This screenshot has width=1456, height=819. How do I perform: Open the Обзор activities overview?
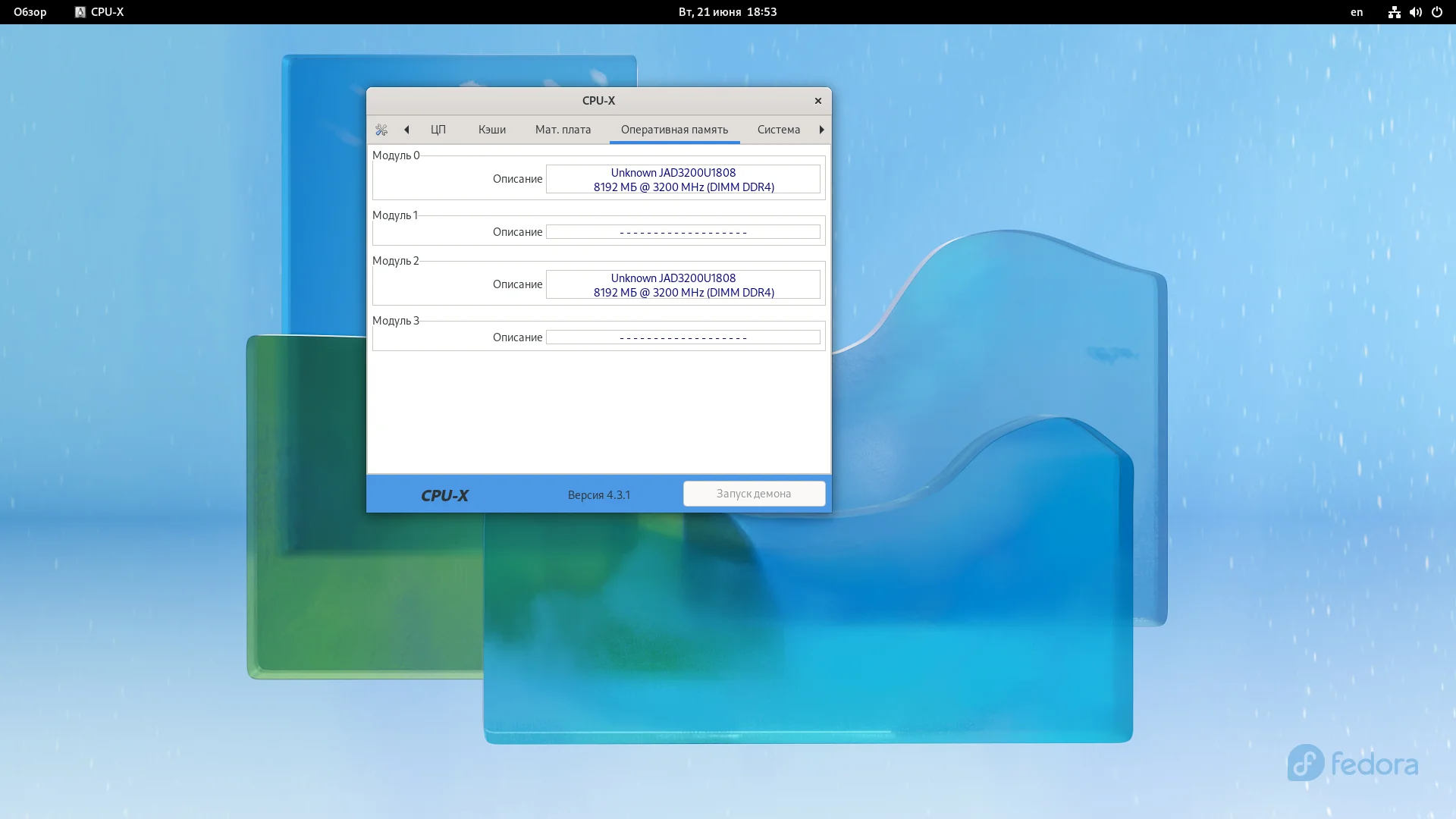click(x=30, y=12)
